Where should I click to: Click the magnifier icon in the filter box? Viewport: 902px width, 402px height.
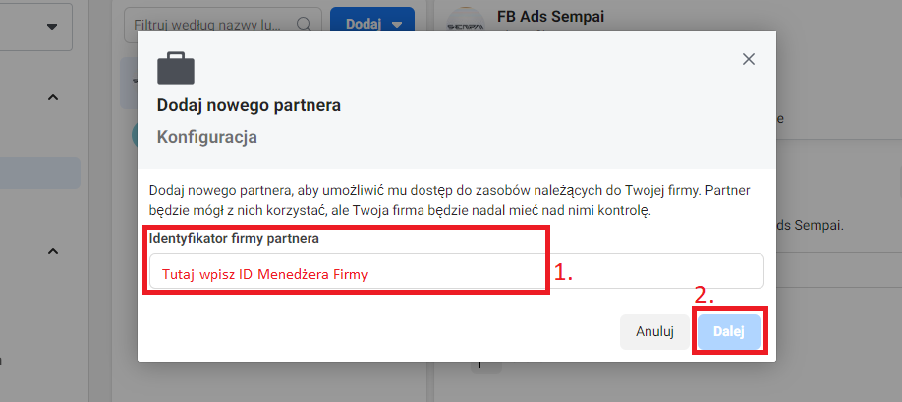click(x=304, y=24)
